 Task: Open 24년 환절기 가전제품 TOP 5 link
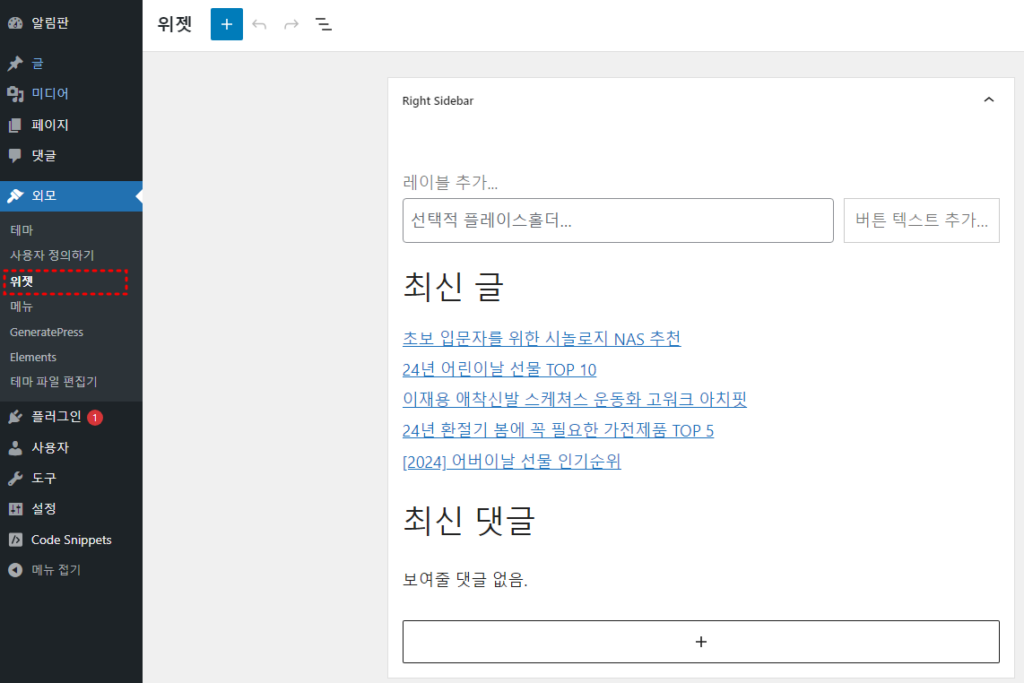point(558,430)
